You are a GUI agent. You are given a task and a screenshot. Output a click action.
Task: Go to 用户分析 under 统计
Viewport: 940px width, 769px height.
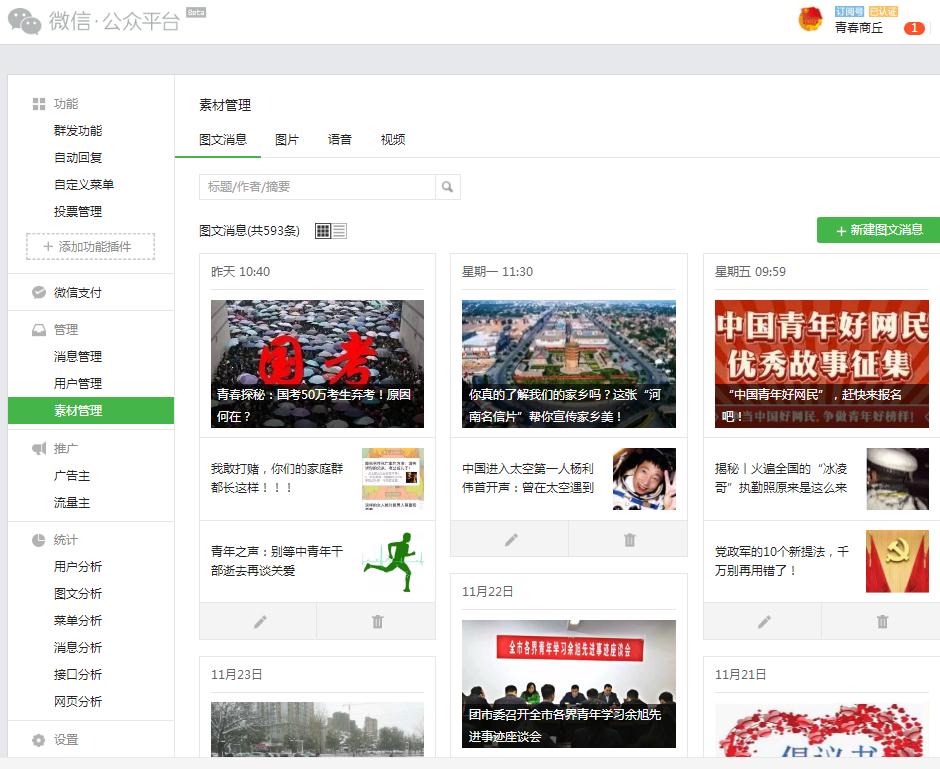(x=78, y=567)
